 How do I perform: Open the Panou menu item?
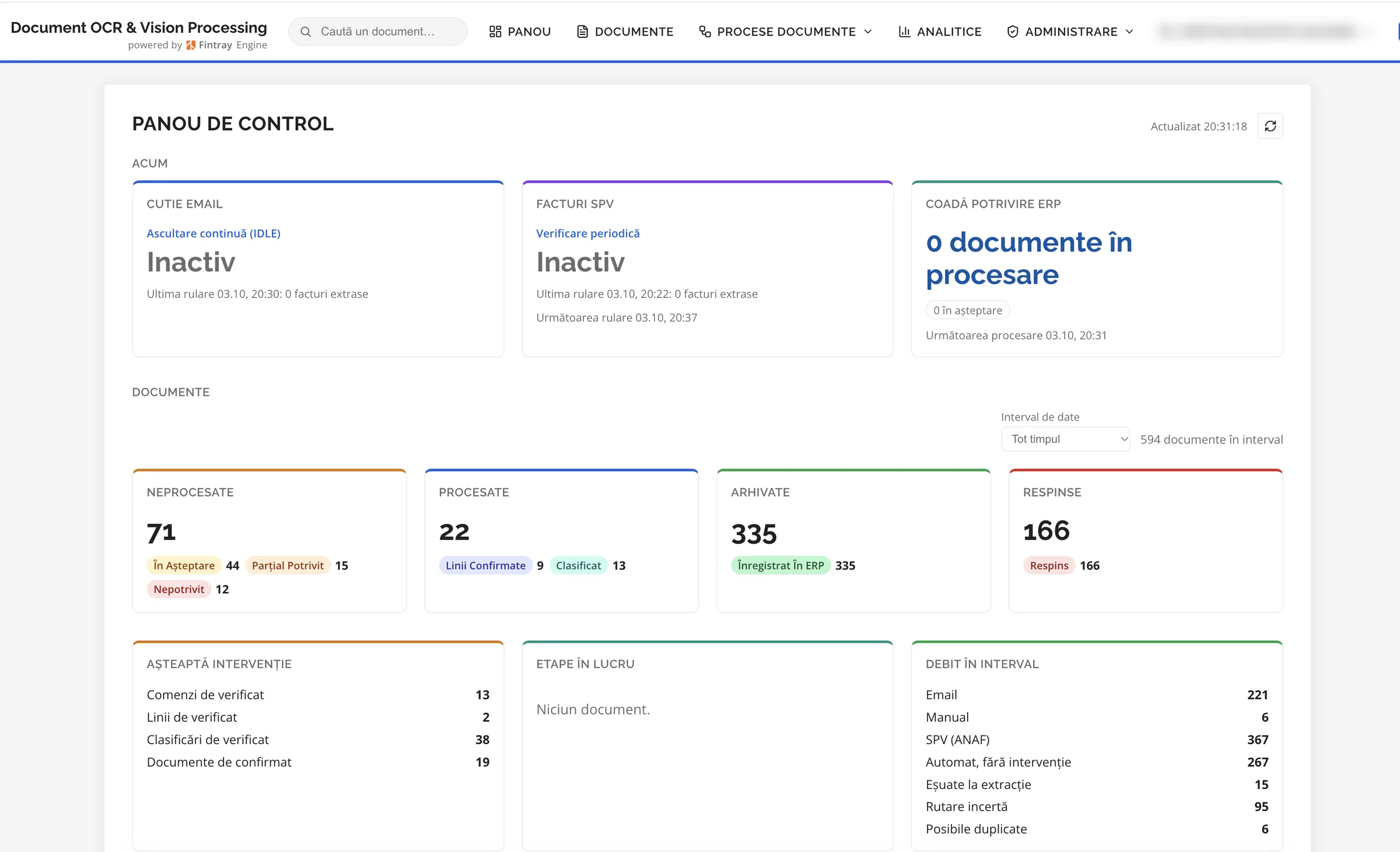pyautogui.click(x=520, y=32)
